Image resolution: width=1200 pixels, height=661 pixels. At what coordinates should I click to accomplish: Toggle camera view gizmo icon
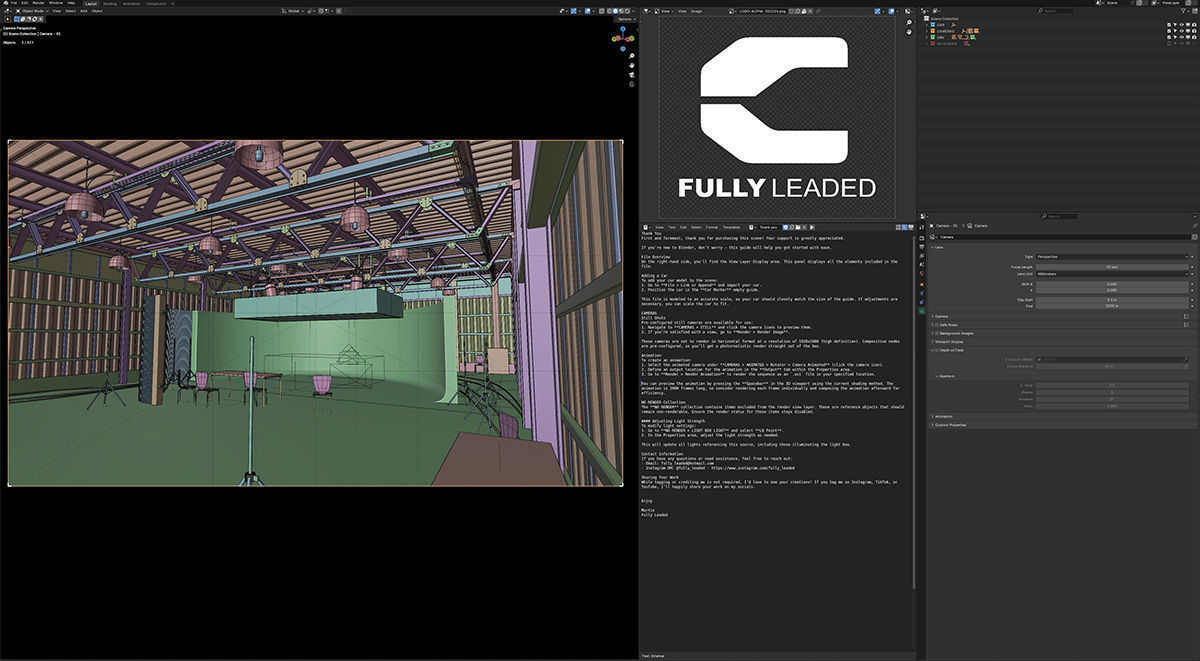point(631,75)
